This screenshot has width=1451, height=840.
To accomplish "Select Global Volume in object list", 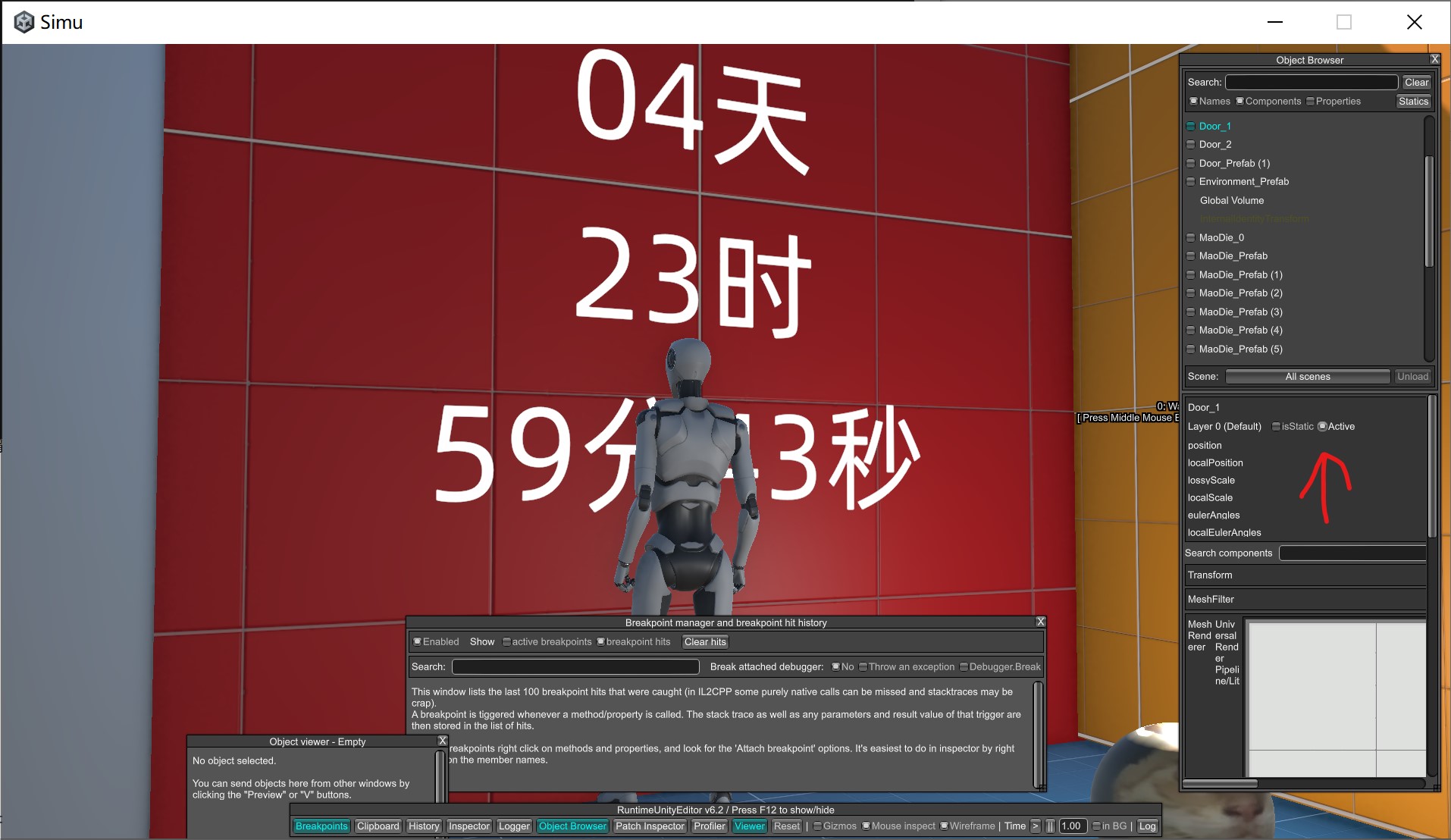I will click(1232, 200).
